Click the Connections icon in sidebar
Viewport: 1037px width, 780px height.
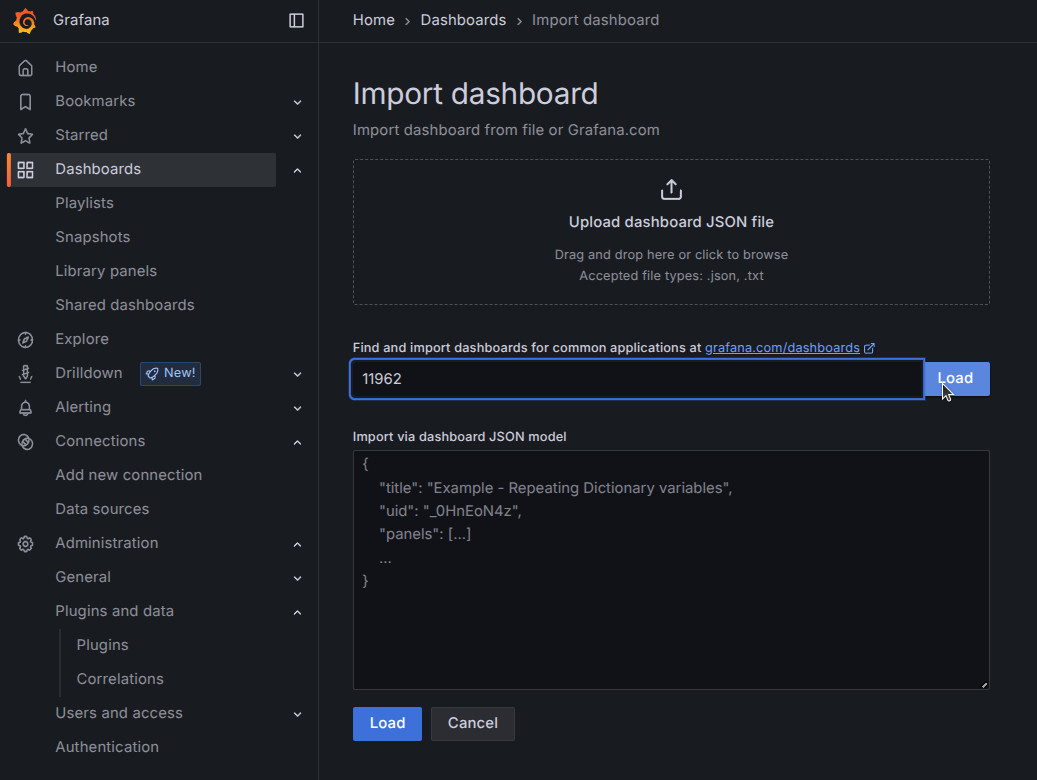25,441
